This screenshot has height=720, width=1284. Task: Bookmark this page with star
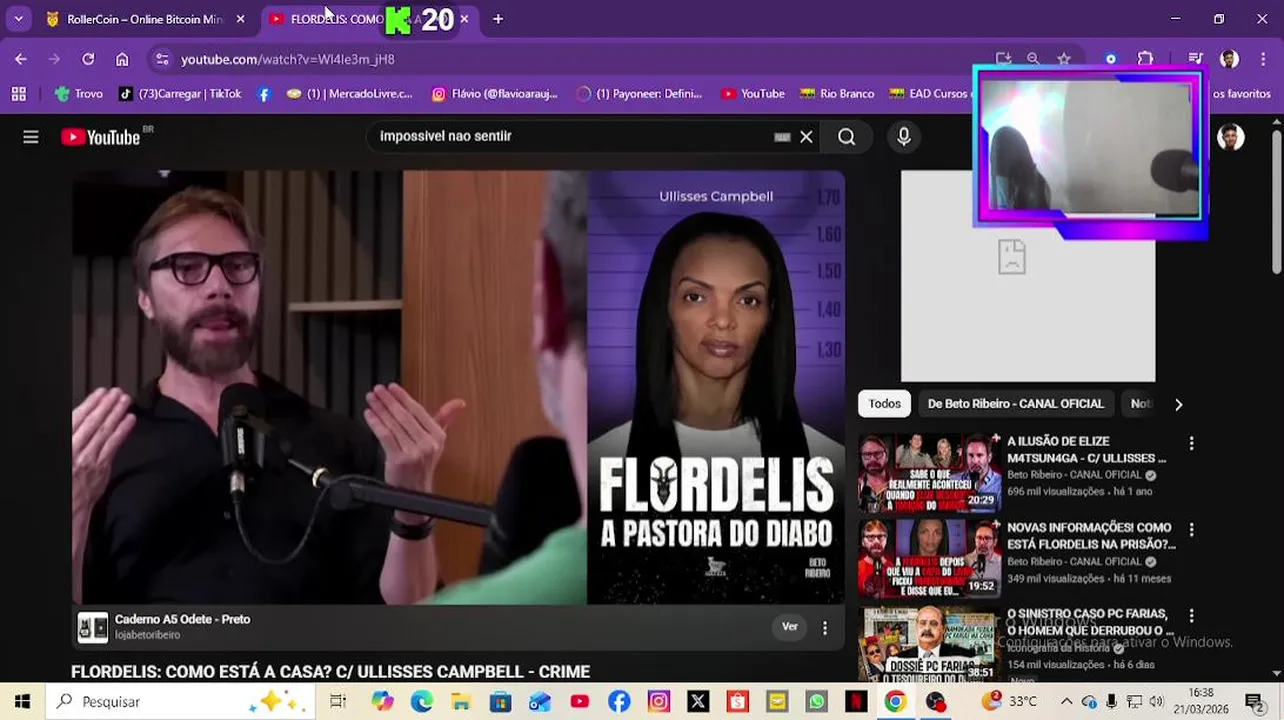(1064, 59)
